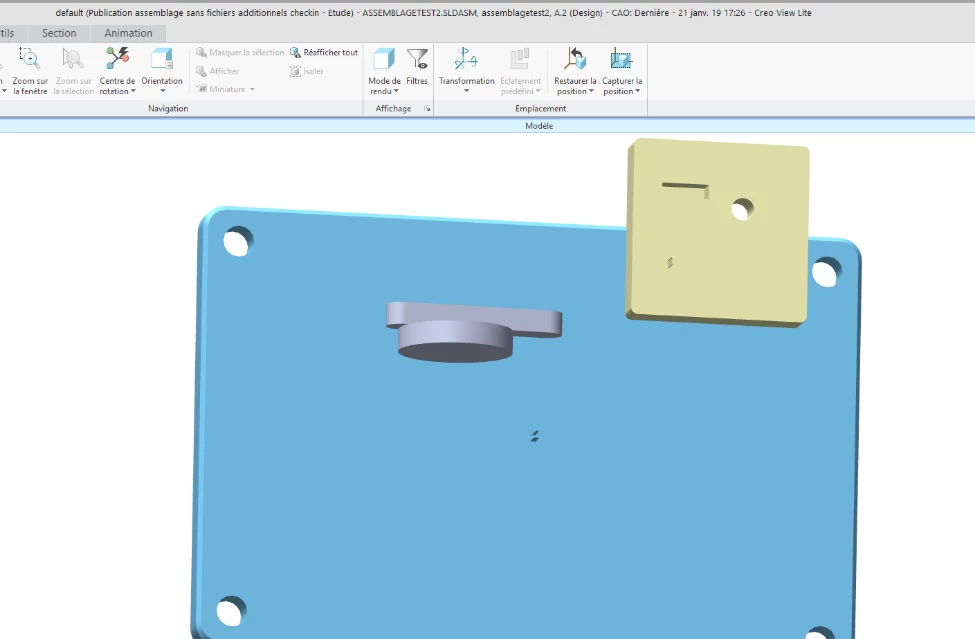Switch to the Animation tab
Image resolution: width=975 pixels, height=639 pixels.
pos(128,33)
